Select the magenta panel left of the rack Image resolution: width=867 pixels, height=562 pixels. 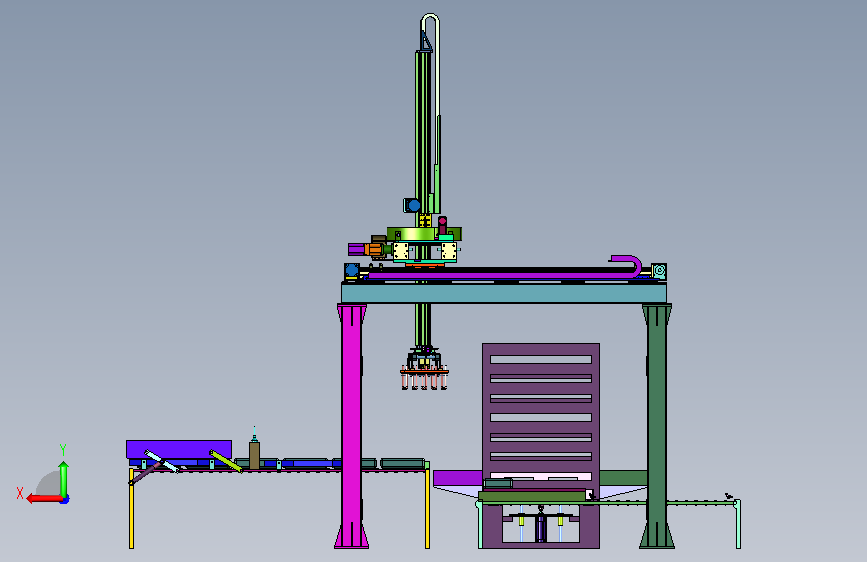tap(457, 478)
